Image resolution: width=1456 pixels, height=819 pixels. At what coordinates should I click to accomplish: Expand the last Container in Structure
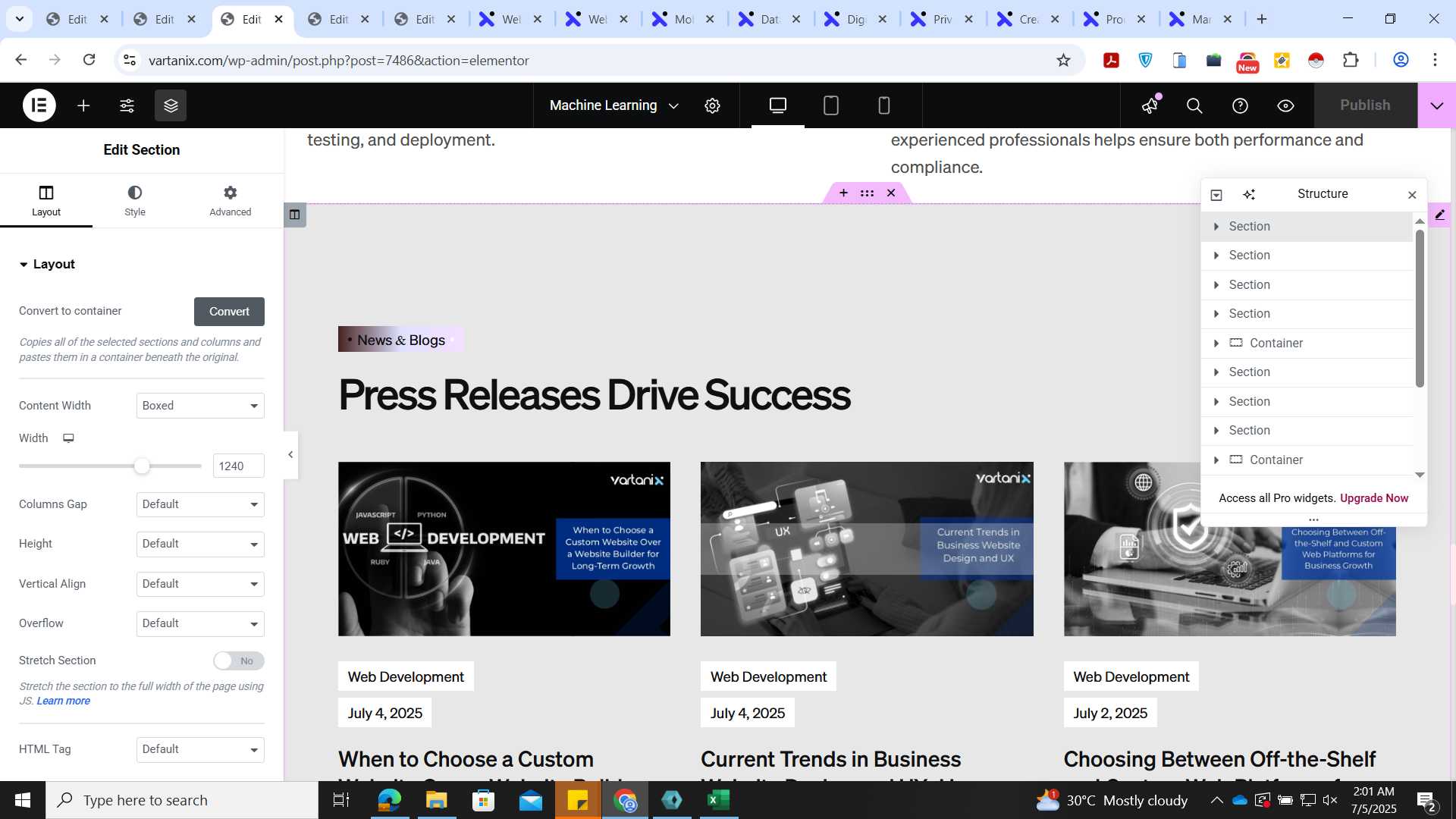click(x=1216, y=460)
